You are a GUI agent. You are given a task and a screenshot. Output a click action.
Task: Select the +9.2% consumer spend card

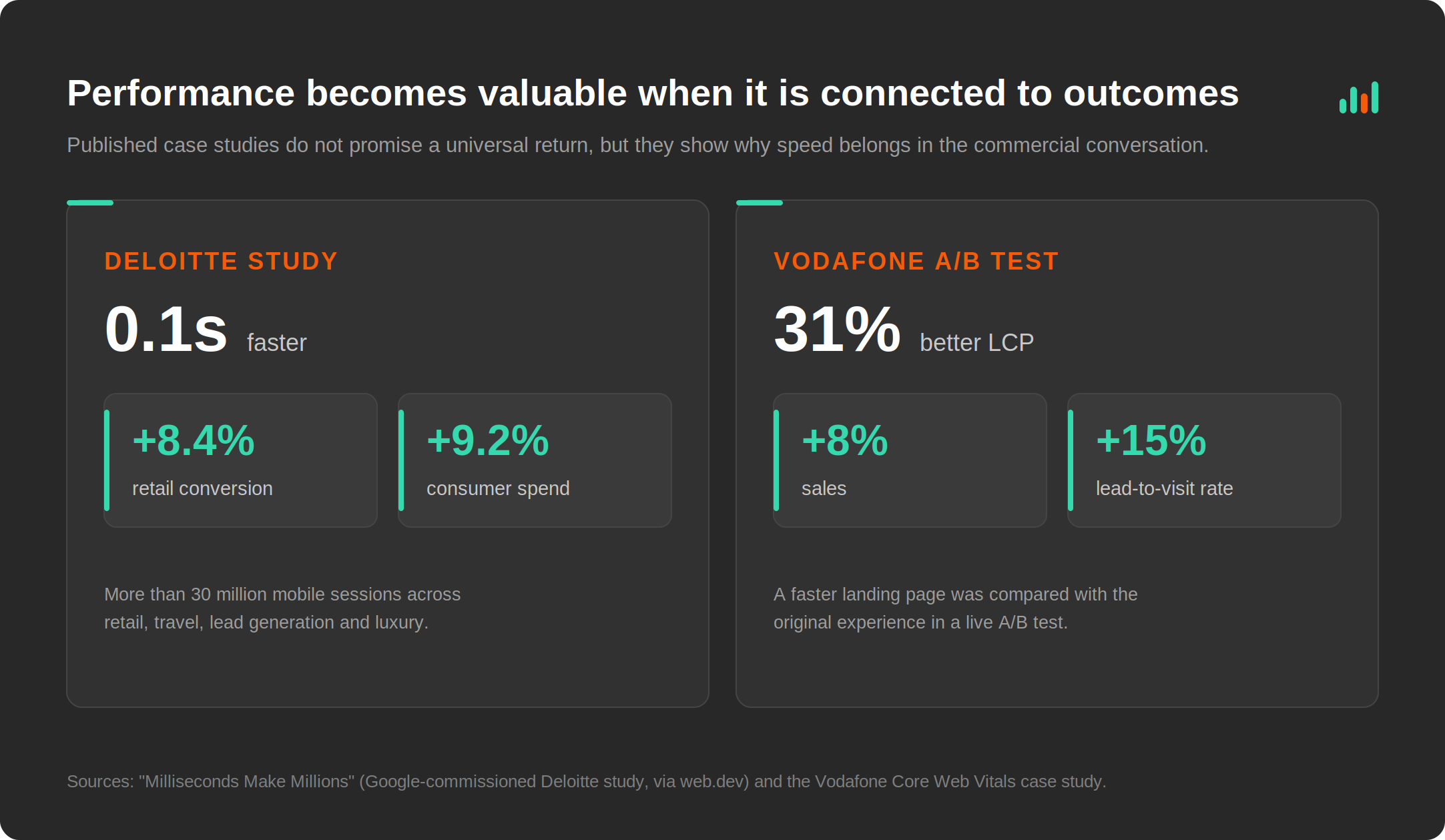[x=535, y=460]
